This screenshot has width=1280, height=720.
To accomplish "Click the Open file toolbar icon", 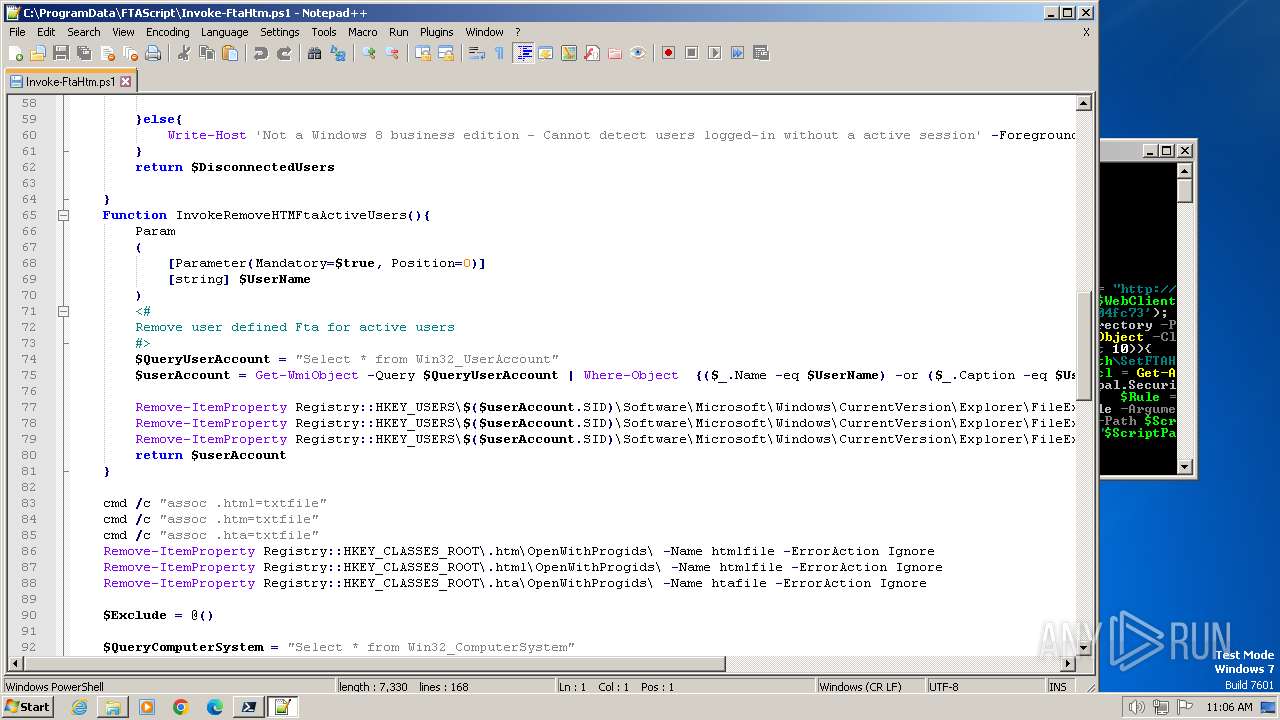I will 38,53.
